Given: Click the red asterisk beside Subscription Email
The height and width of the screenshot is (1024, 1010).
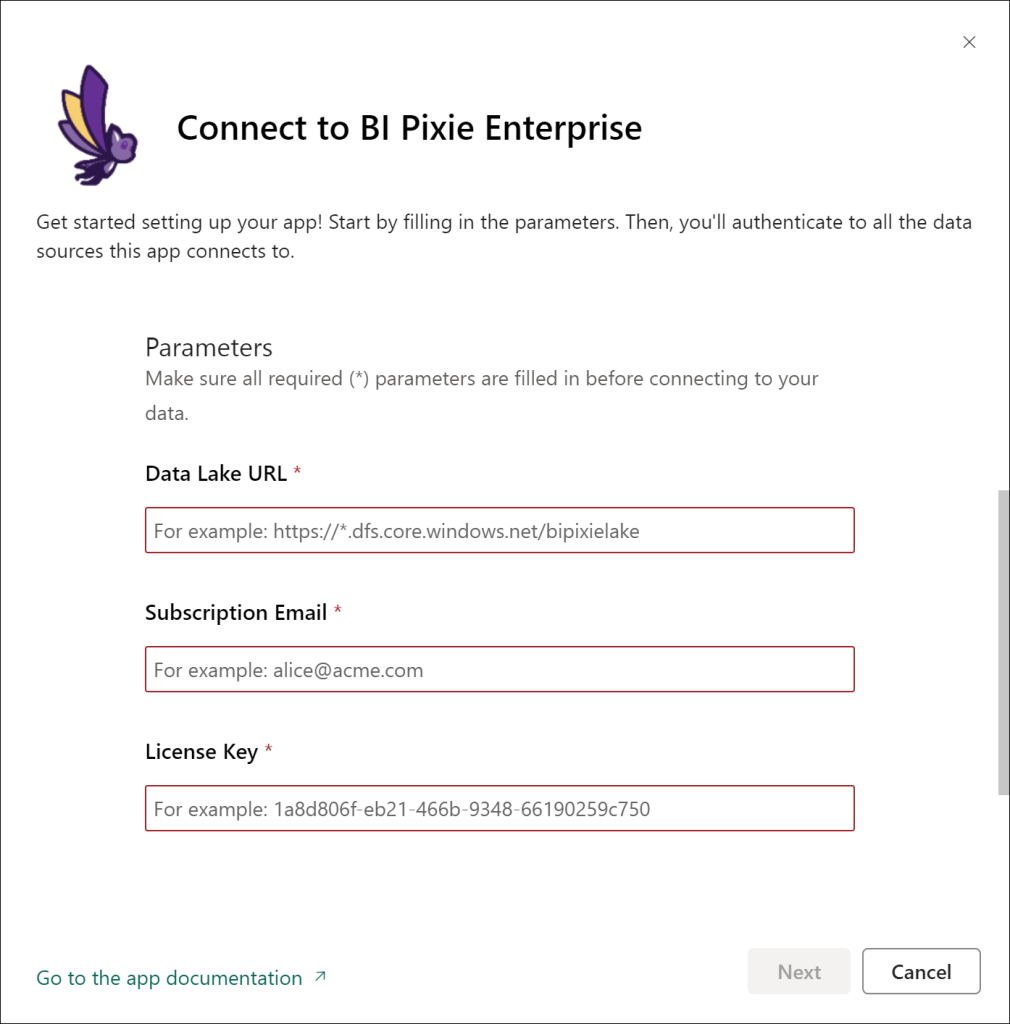Looking at the screenshot, I should coord(338,611).
